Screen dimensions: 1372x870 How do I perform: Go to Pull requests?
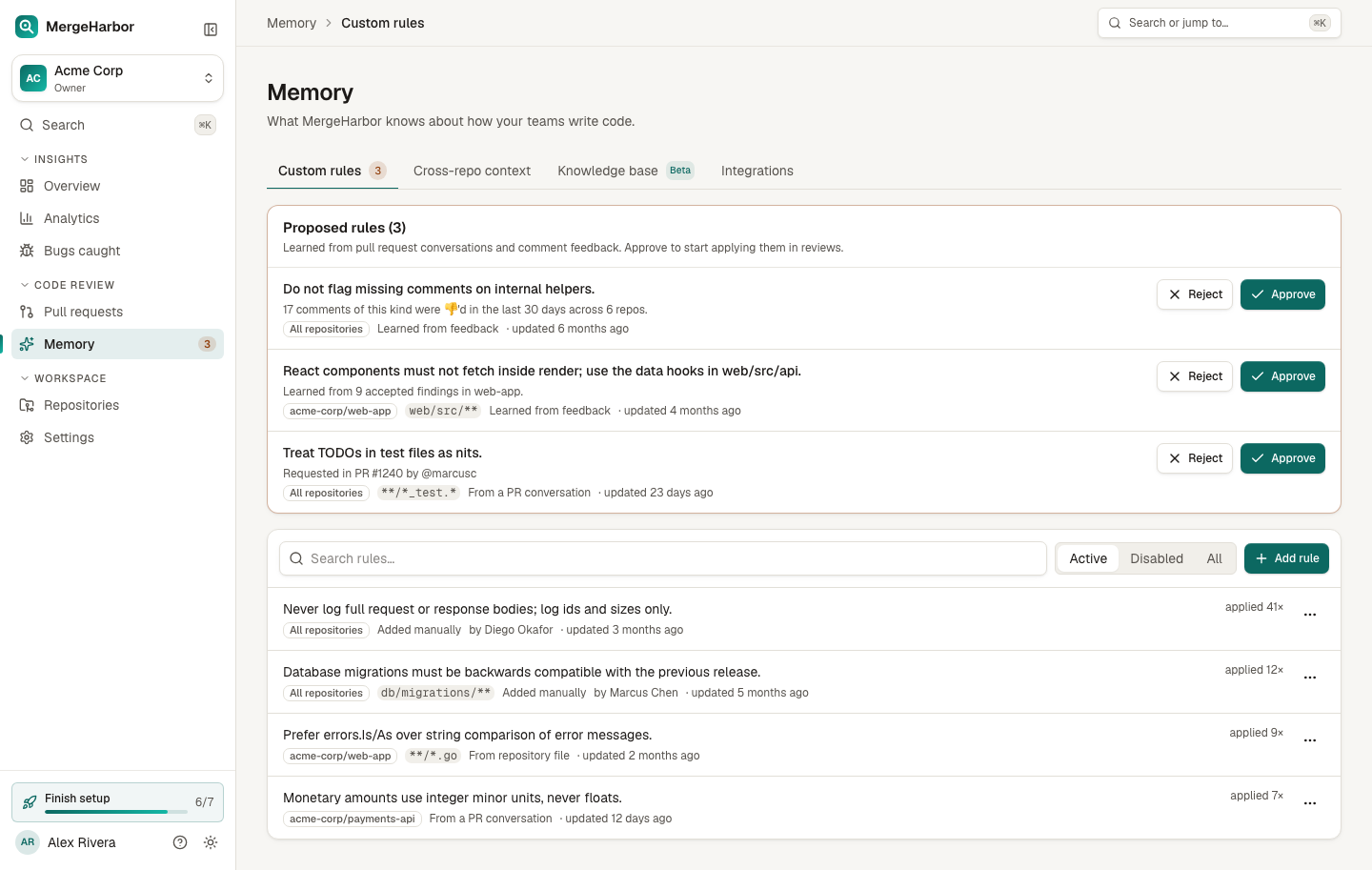coord(117,312)
